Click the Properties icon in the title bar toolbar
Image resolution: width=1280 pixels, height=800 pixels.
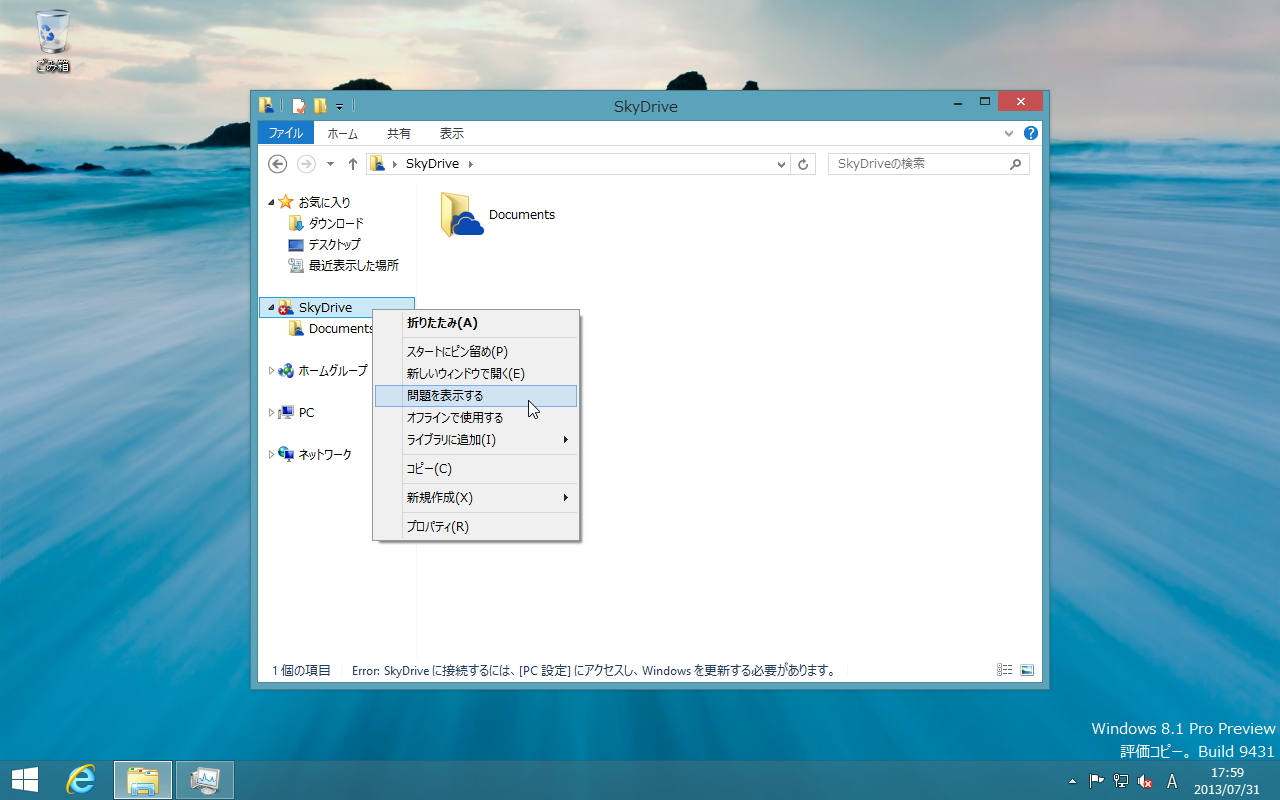298,106
